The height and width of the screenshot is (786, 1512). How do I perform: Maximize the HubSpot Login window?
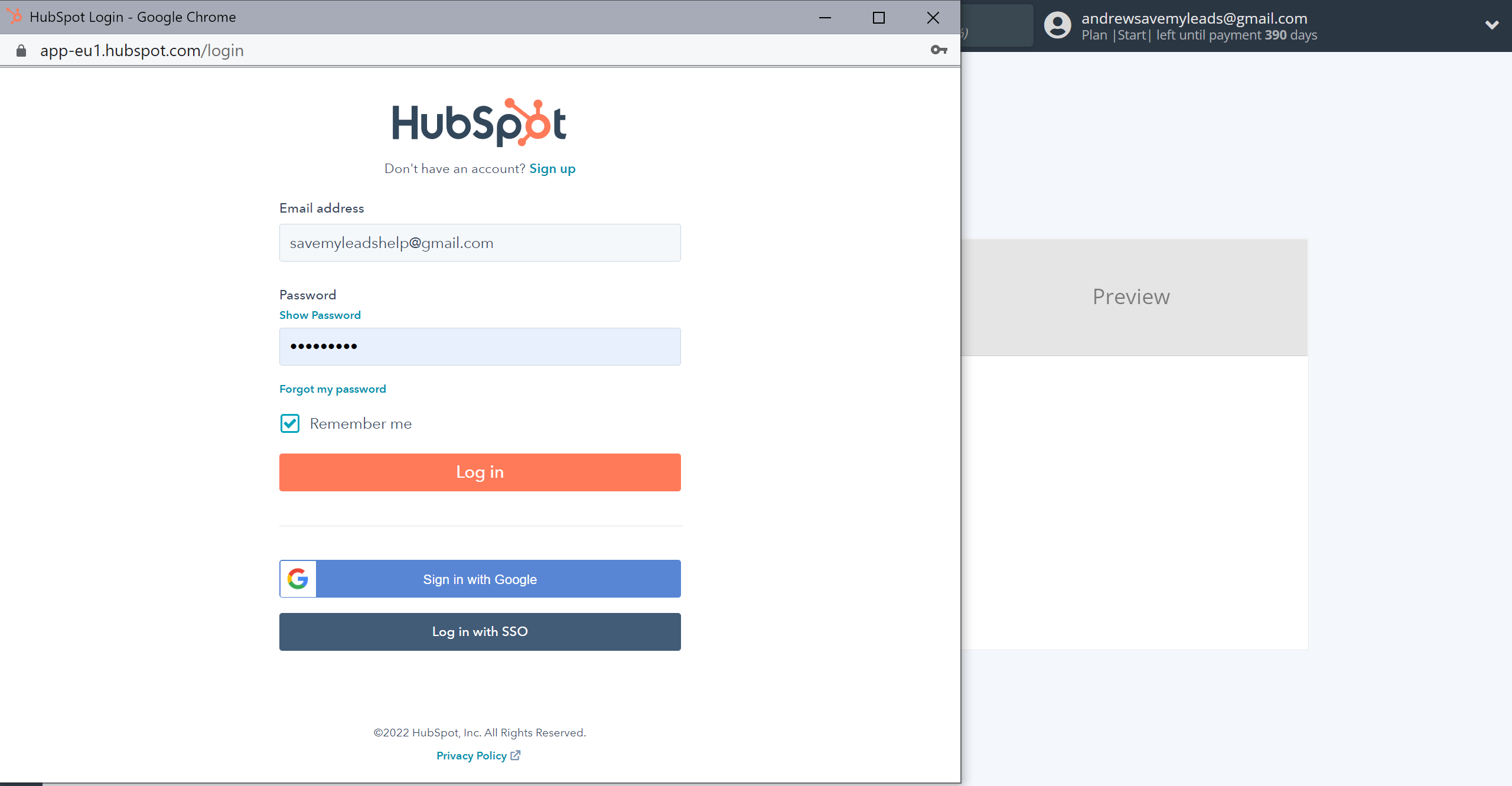point(879,18)
